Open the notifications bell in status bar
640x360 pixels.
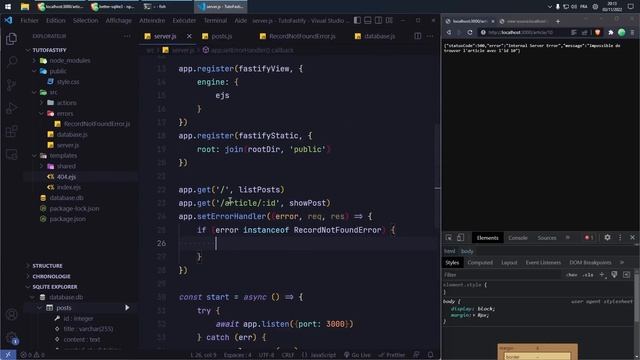(x=430, y=355)
